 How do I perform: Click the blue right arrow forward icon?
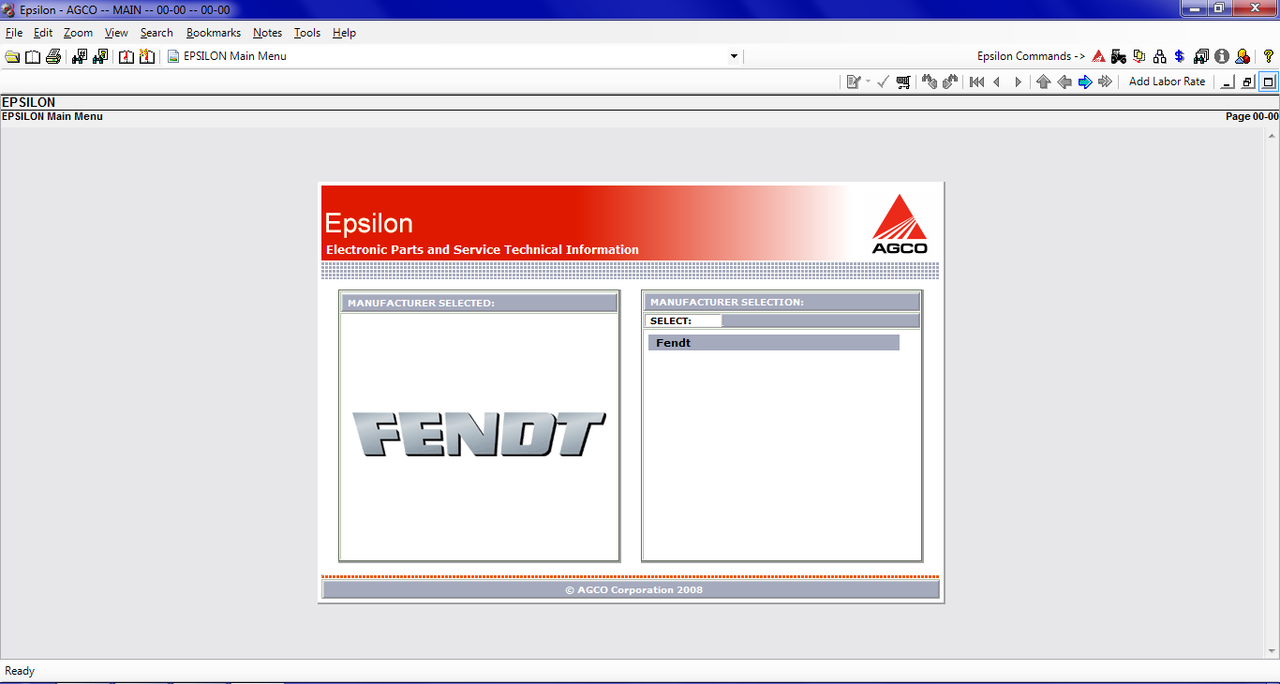click(1085, 82)
